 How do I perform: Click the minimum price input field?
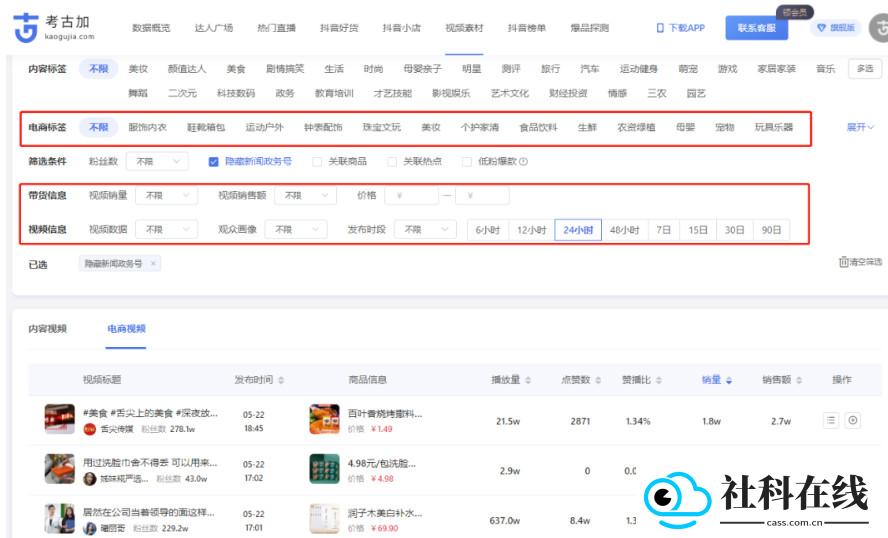(x=411, y=195)
